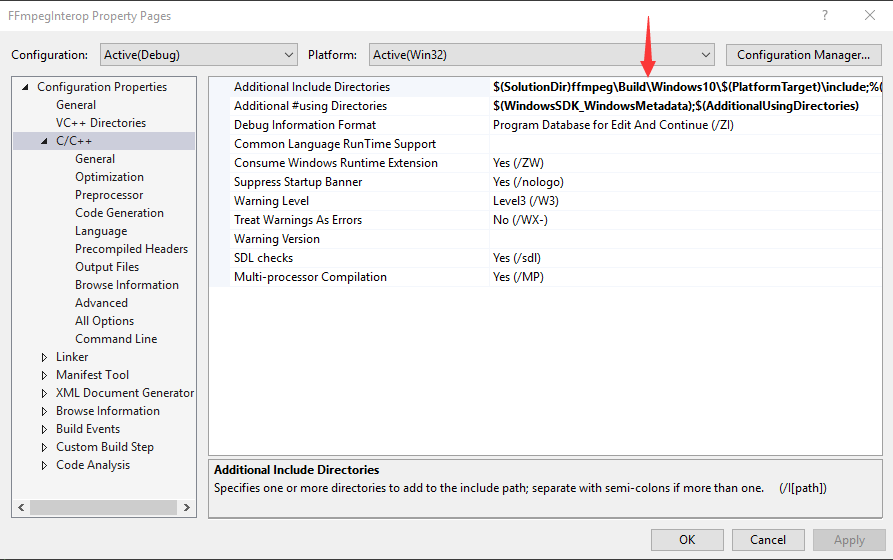Expand the XML Document Generator node

click(44, 393)
